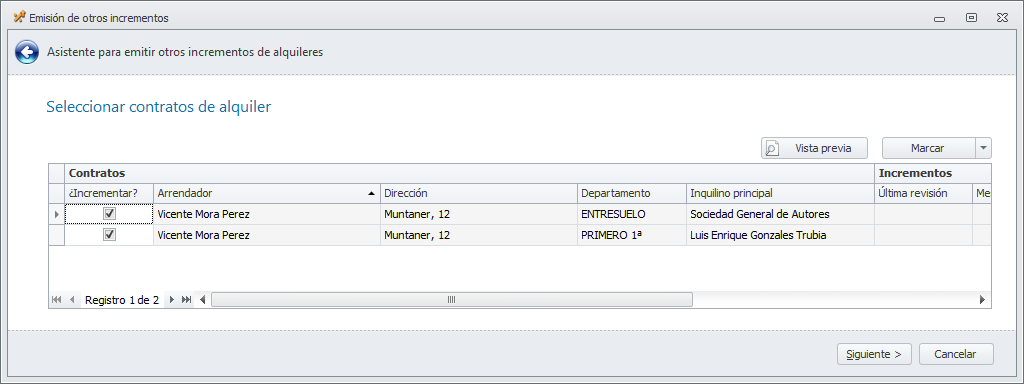The height and width of the screenshot is (384, 1024).
Task: Select the PRIMERO 1ª department cell
Action: click(x=632, y=235)
